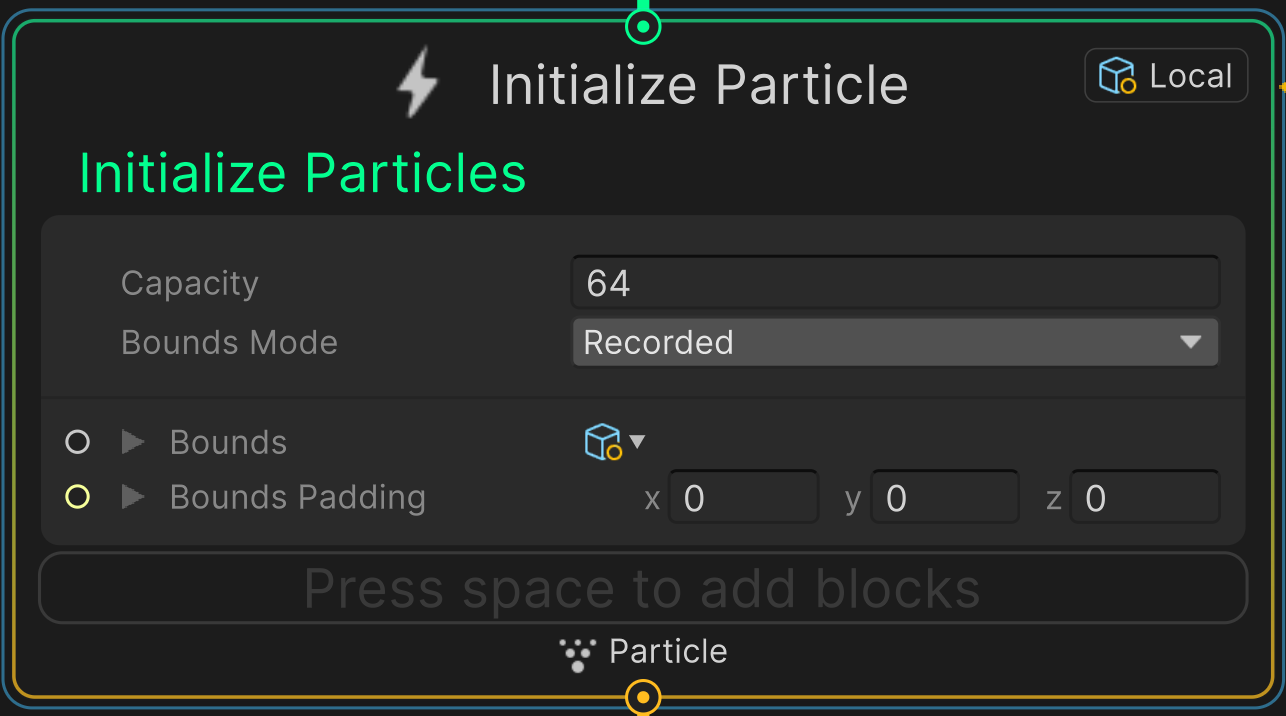1286x716 pixels.
Task: Click the cube icon inside the Local button
Action: click(1118, 74)
